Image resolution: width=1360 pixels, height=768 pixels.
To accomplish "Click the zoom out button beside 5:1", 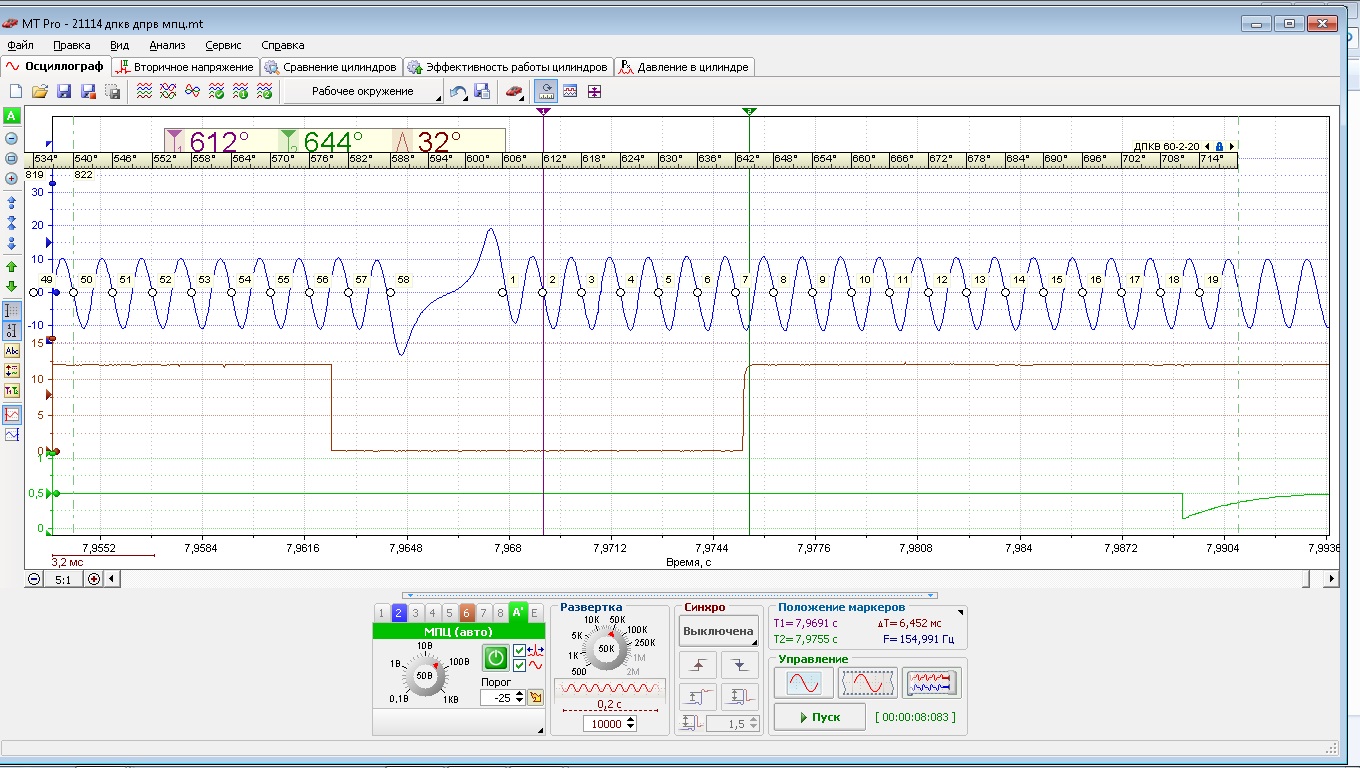I will point(35,578).
